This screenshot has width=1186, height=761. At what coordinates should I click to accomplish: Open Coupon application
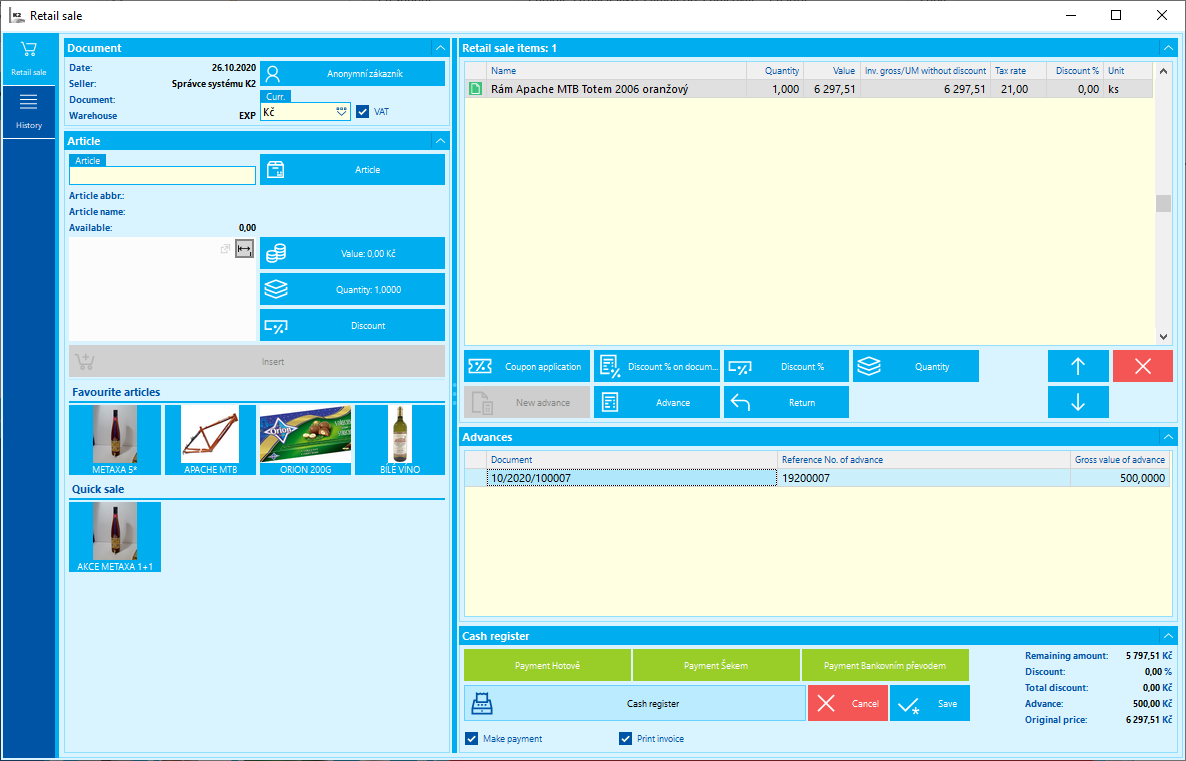point(526,366)
